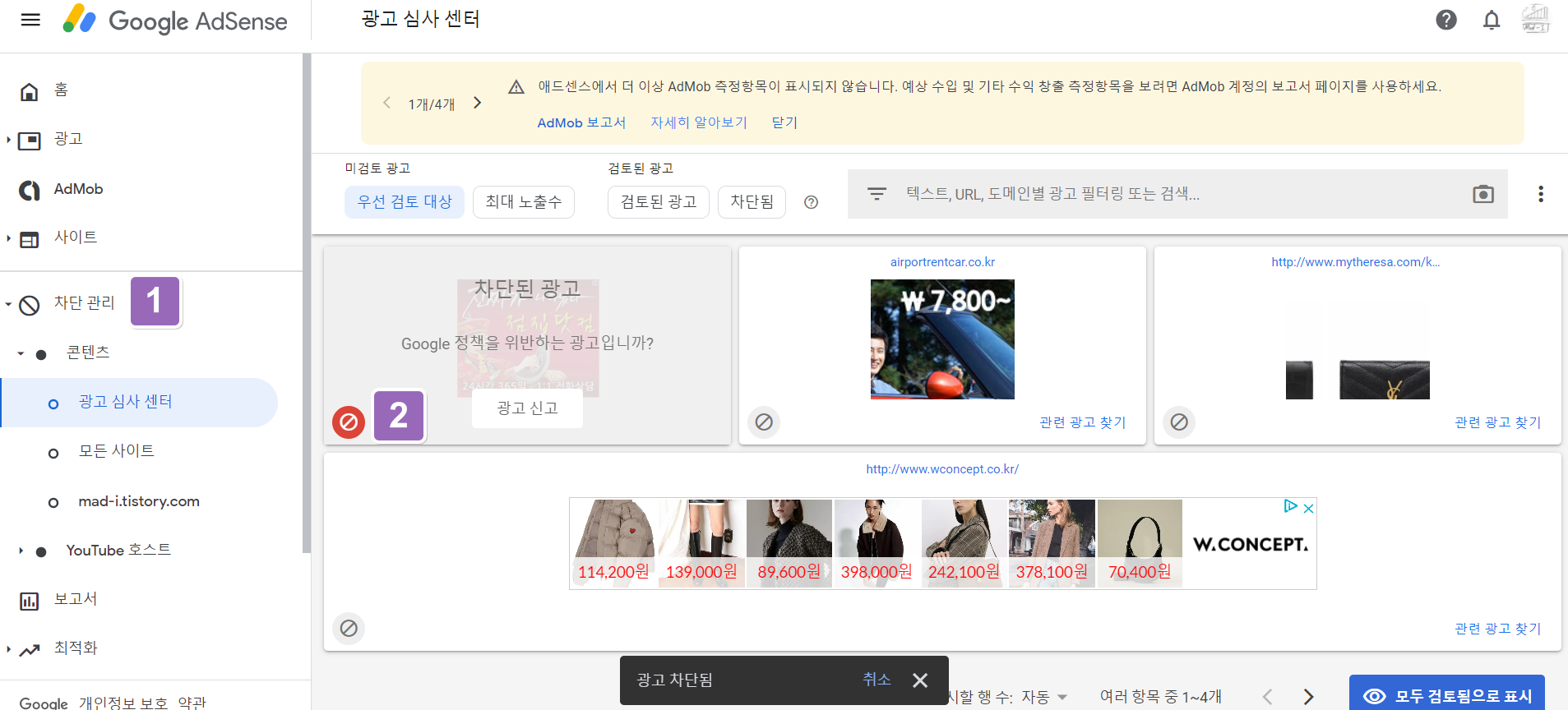Show previous notification in banner
This screenshot has width=1568, height=710.
[x=386, y=103]
